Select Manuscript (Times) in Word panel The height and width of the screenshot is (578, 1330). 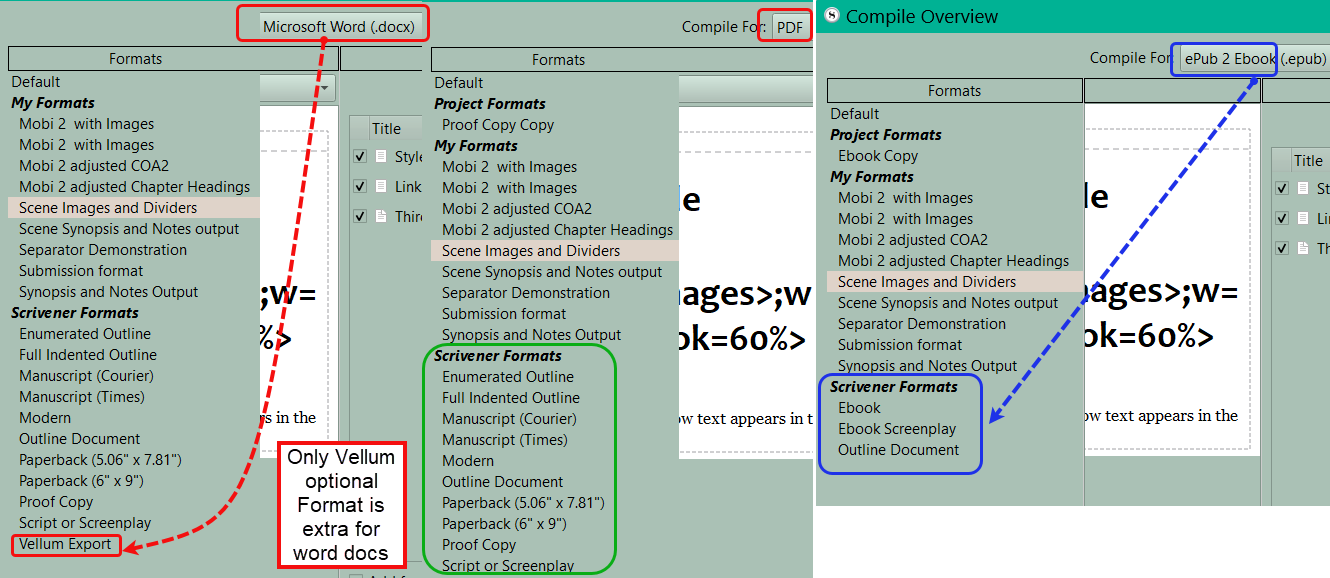point(82,397)
